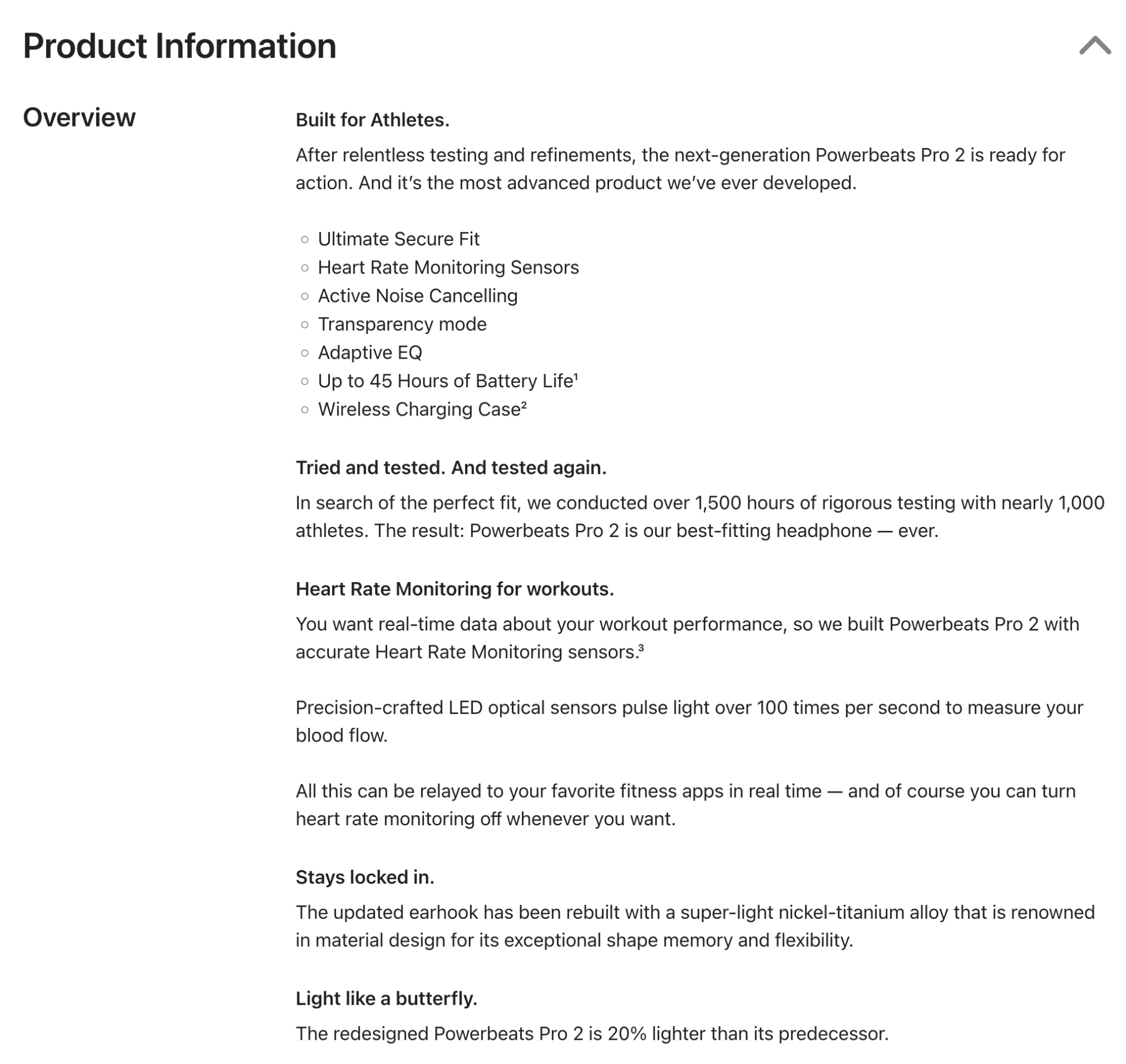Image resolution: width=1126 pixels, height=1064 pixels.
Task: Click the bullet marker beside Heart Rate Monitoring Sensors
Action: (305, 268)
